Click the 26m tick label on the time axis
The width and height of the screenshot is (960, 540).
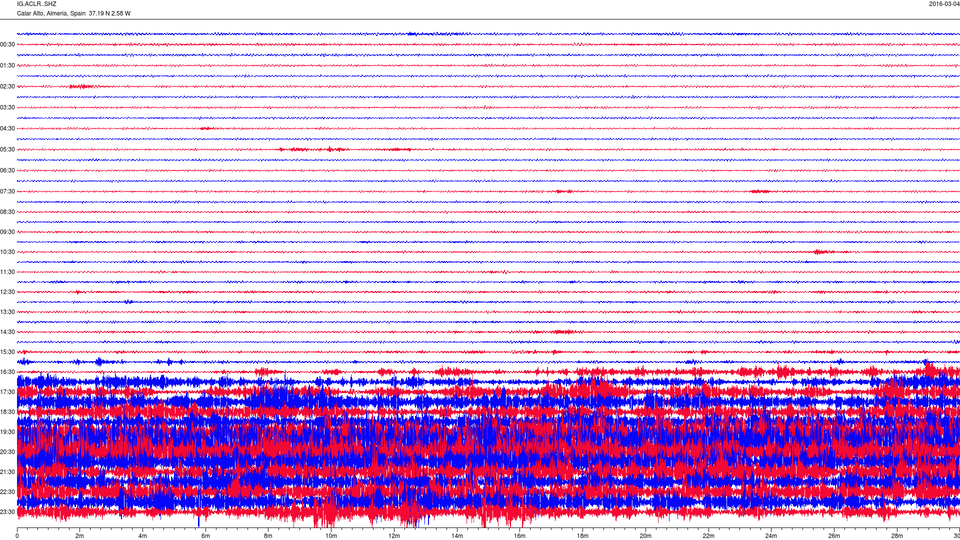coord(834,536)
